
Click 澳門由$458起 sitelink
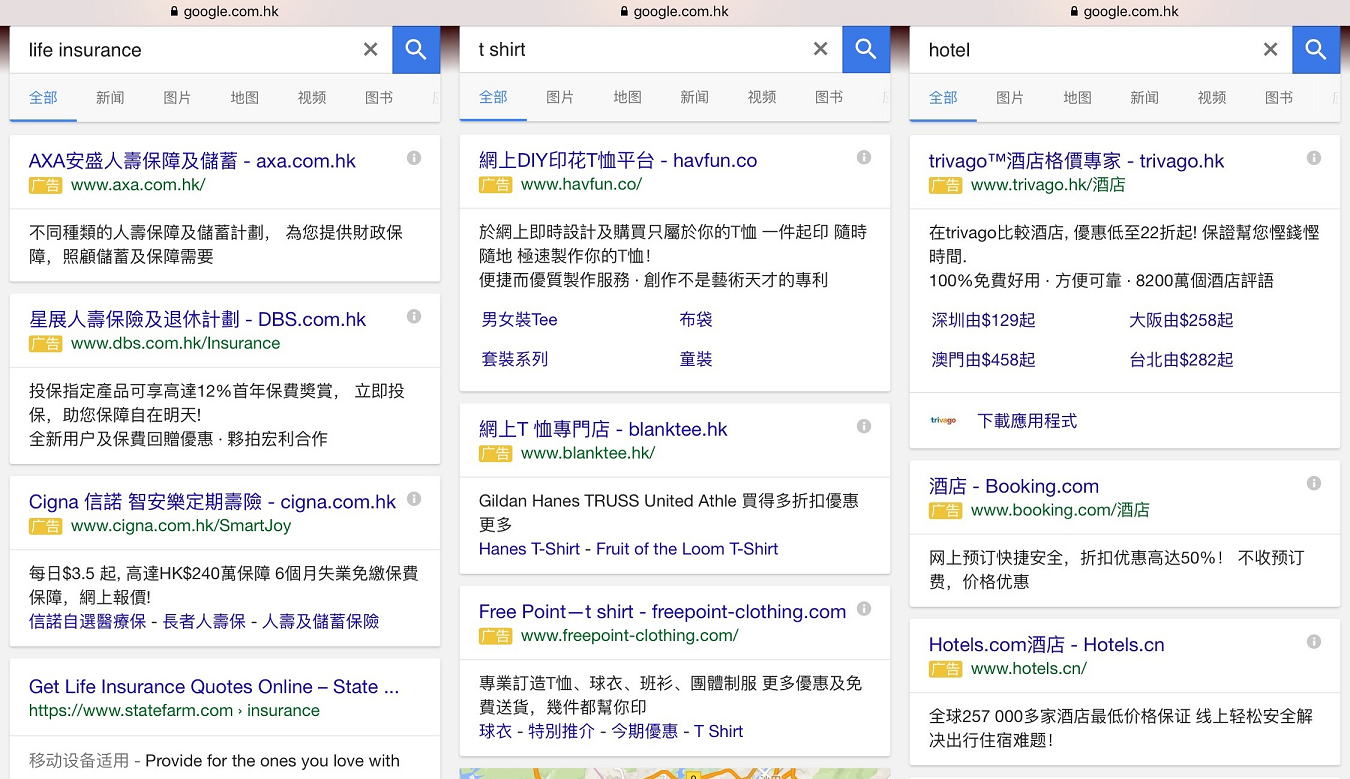tap(983, 359)
